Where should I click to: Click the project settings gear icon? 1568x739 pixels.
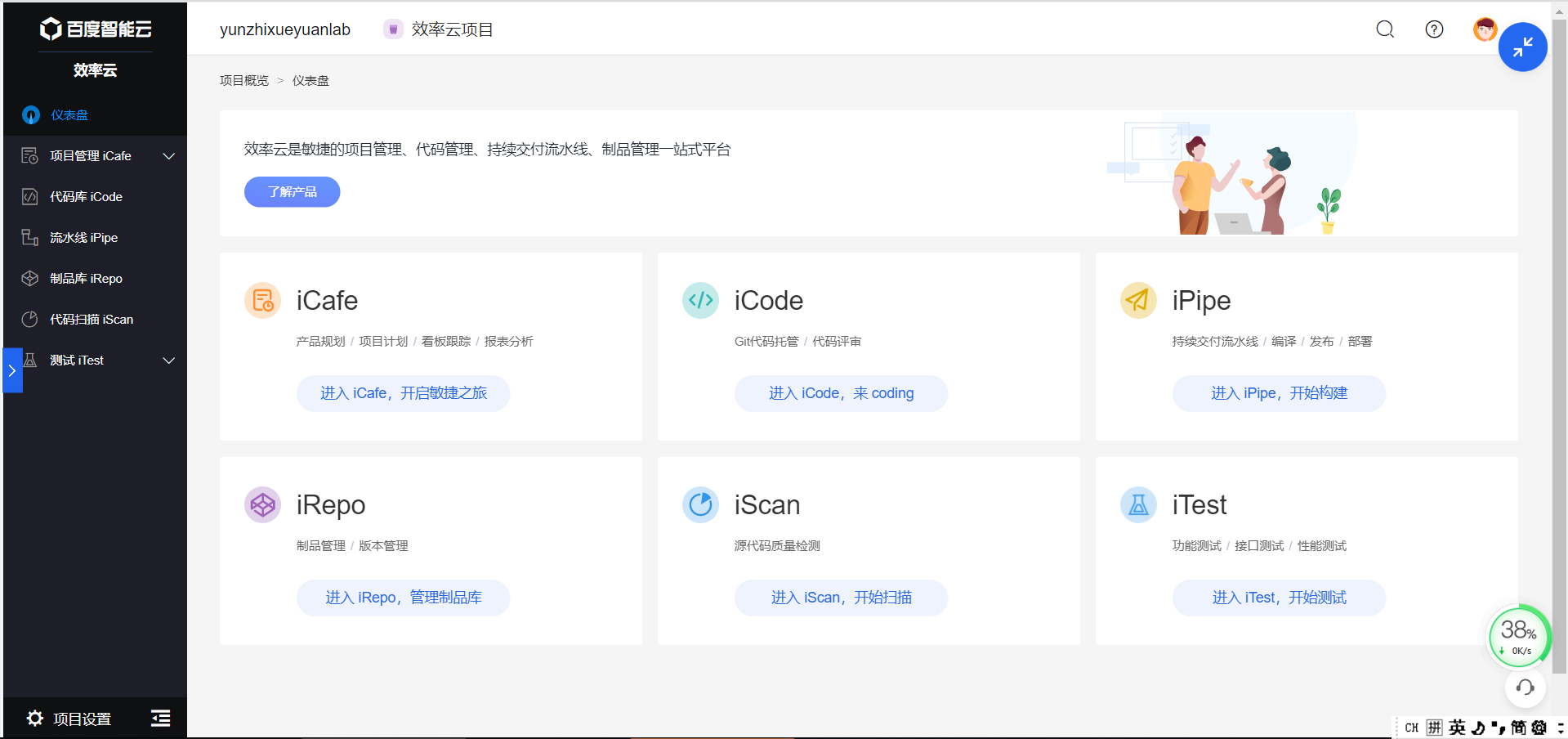[x=35, y=719]
